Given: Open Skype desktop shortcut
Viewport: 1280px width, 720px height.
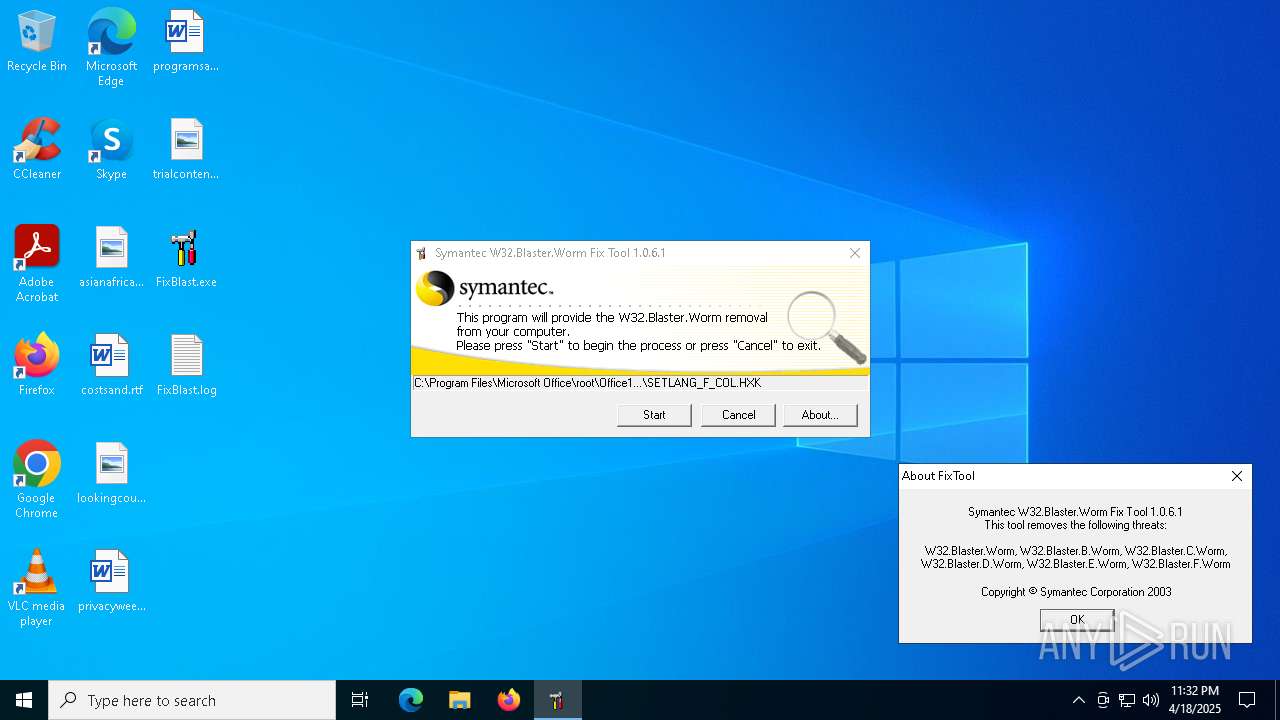Looking at the screenshot, I should (111, 149).
